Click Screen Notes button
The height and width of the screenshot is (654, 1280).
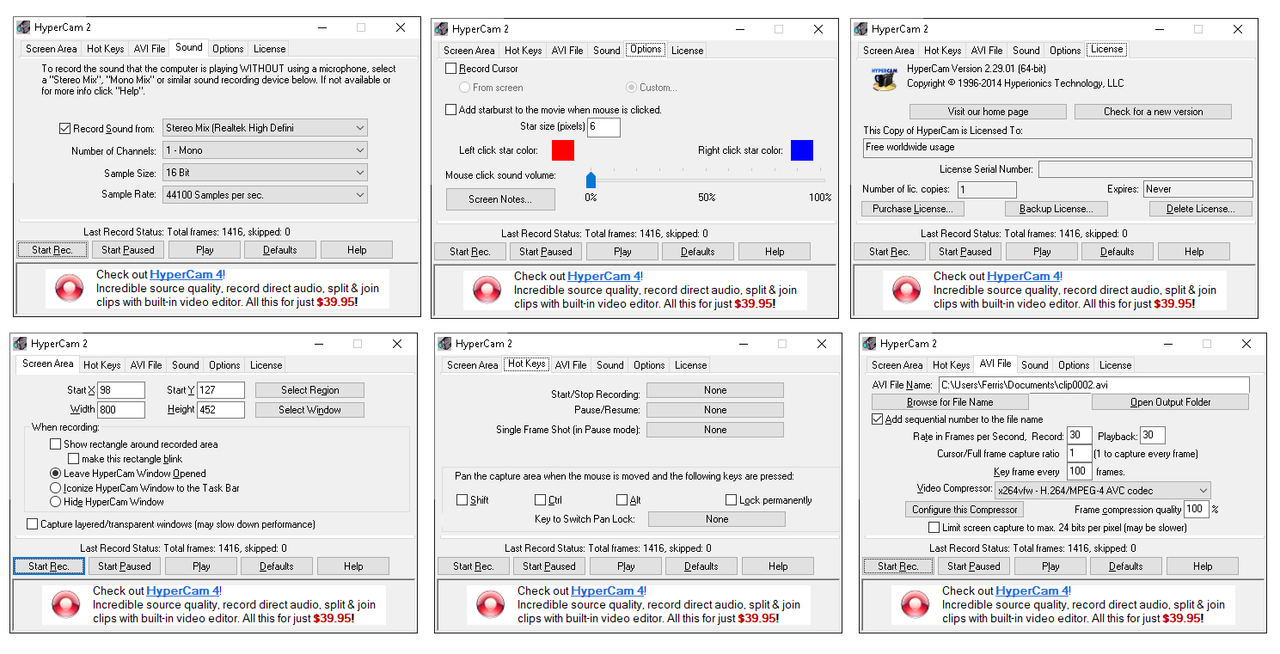[499, 199]
